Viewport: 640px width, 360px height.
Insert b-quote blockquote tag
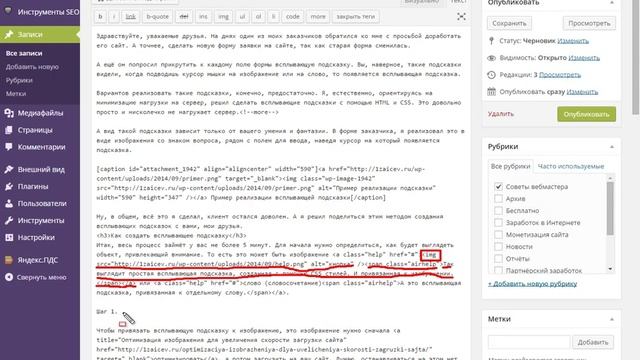158,17
